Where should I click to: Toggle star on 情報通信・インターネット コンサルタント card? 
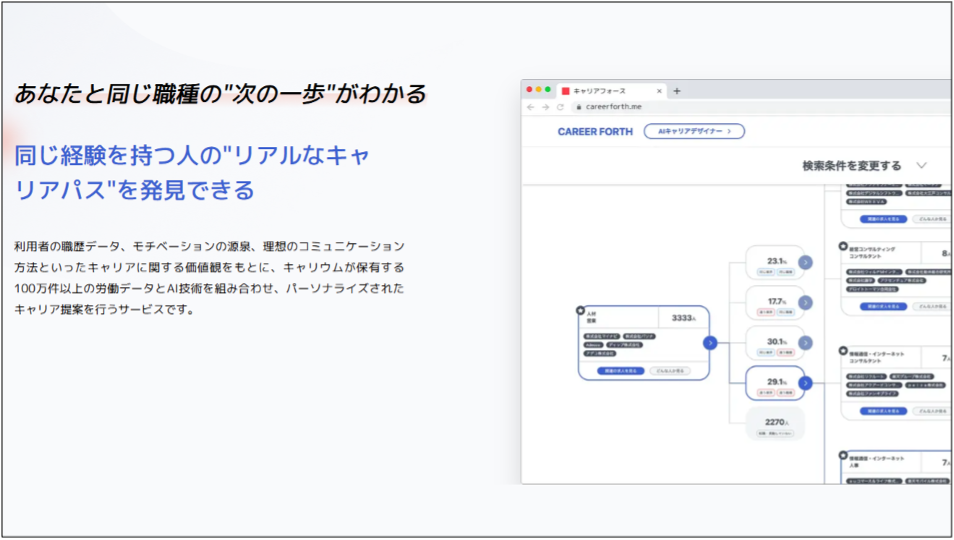pos(843,351)
